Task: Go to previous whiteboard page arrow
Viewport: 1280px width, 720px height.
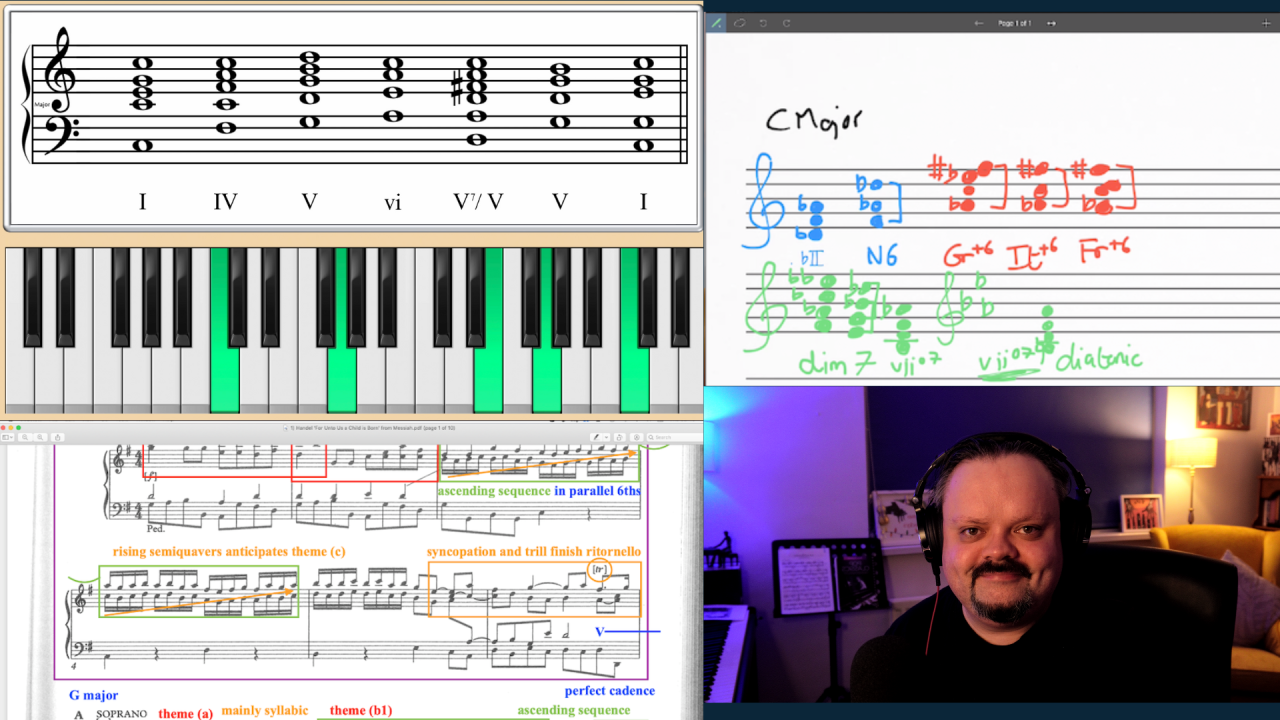Action: (x=979, y=23)
